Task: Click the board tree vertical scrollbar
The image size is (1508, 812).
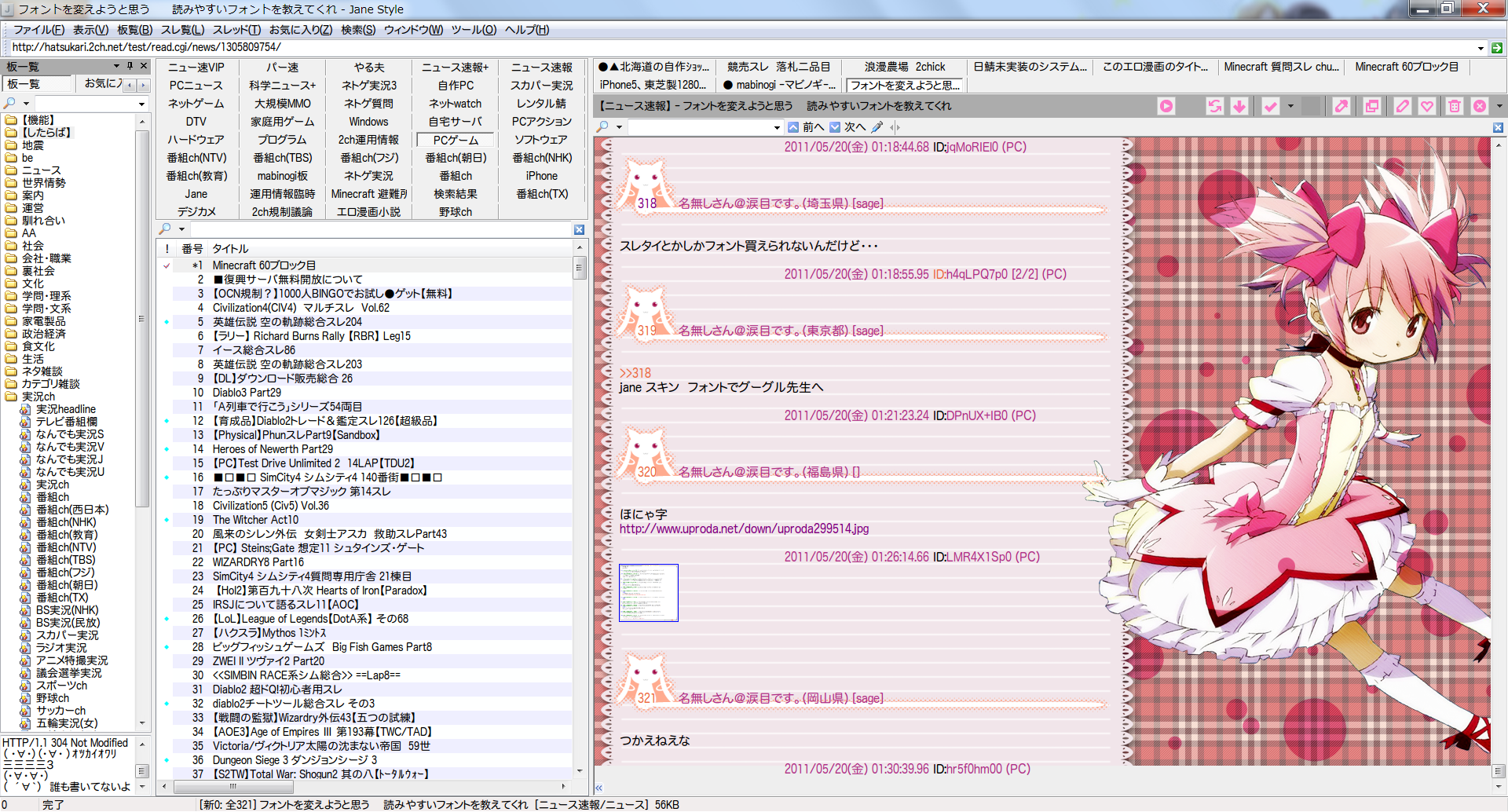Action: coord(142,420)
